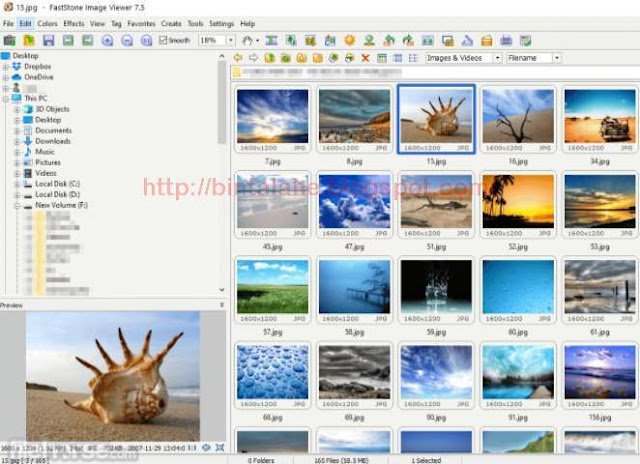Open the Colors menu
This screenshot has width=640, height=464.
(47, 24)
